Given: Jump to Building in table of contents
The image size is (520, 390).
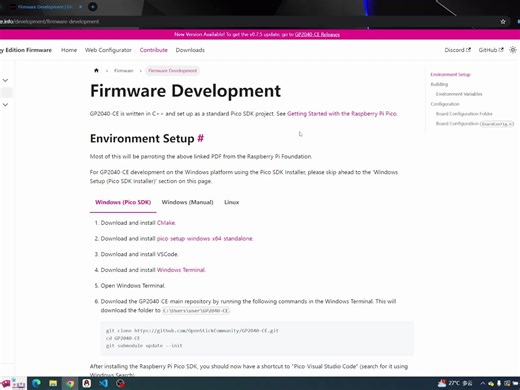Looking at the screenshot, I should 439,84.
